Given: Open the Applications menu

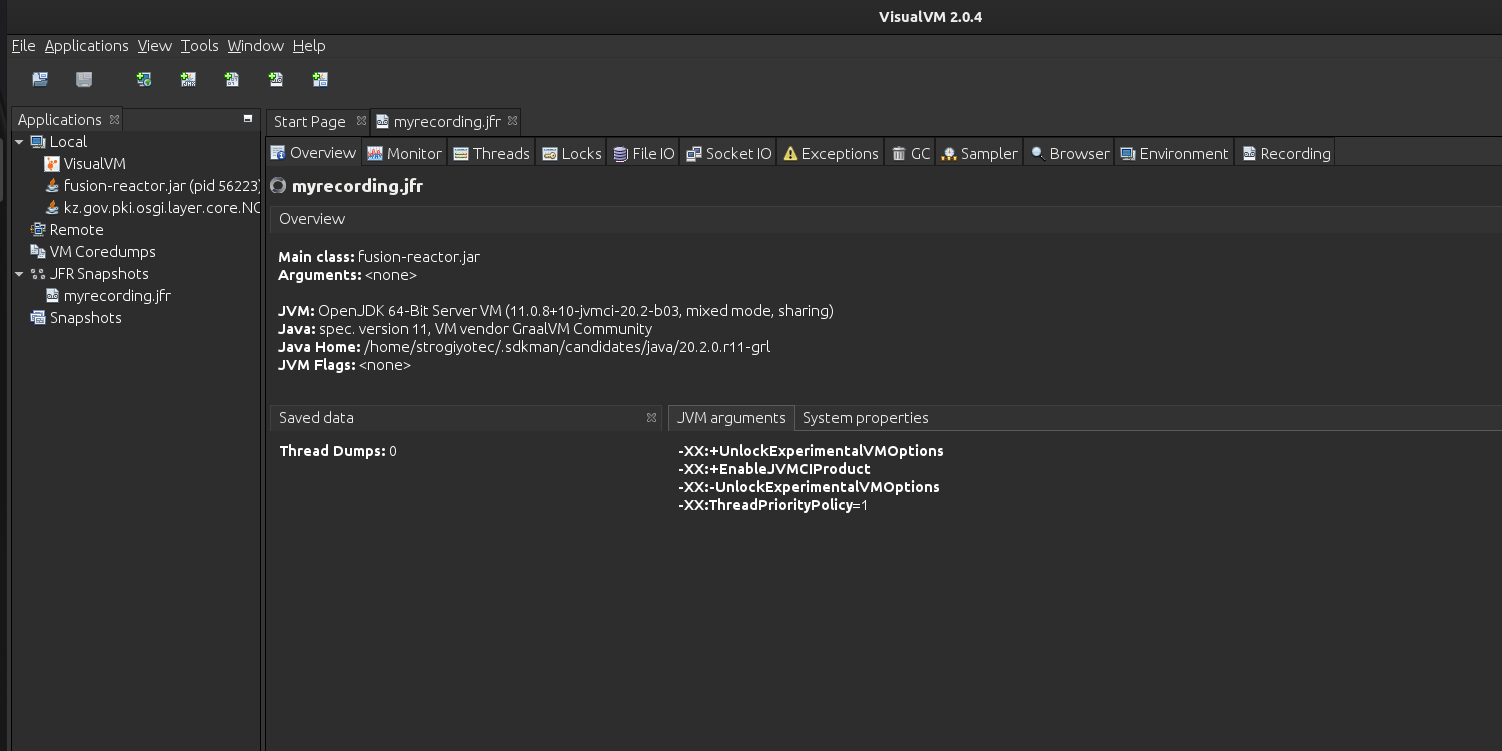Looking at the screenshot, I should [x=86, y=46].
